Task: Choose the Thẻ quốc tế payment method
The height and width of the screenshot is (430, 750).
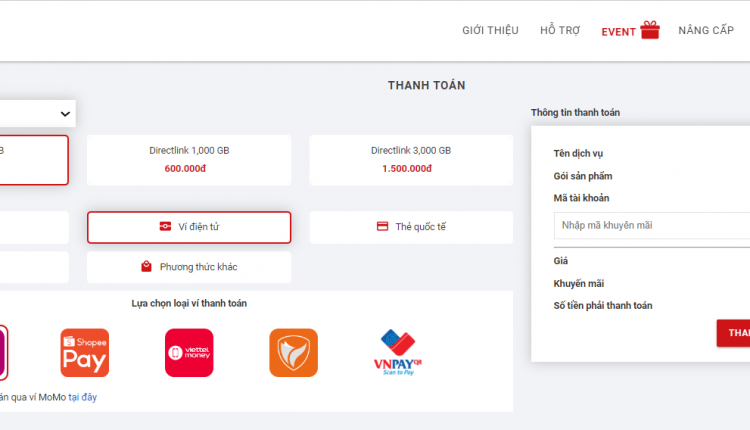Action: pos(411,227)
